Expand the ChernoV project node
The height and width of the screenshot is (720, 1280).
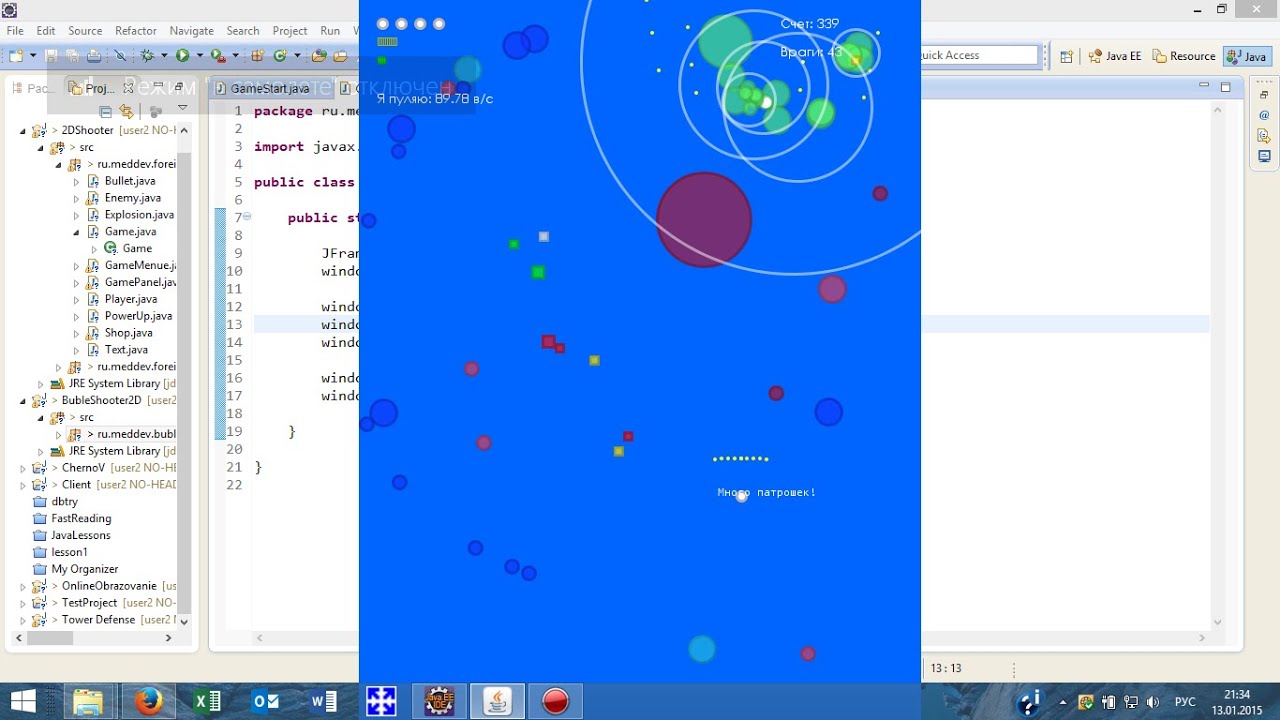tap(24, 468)
